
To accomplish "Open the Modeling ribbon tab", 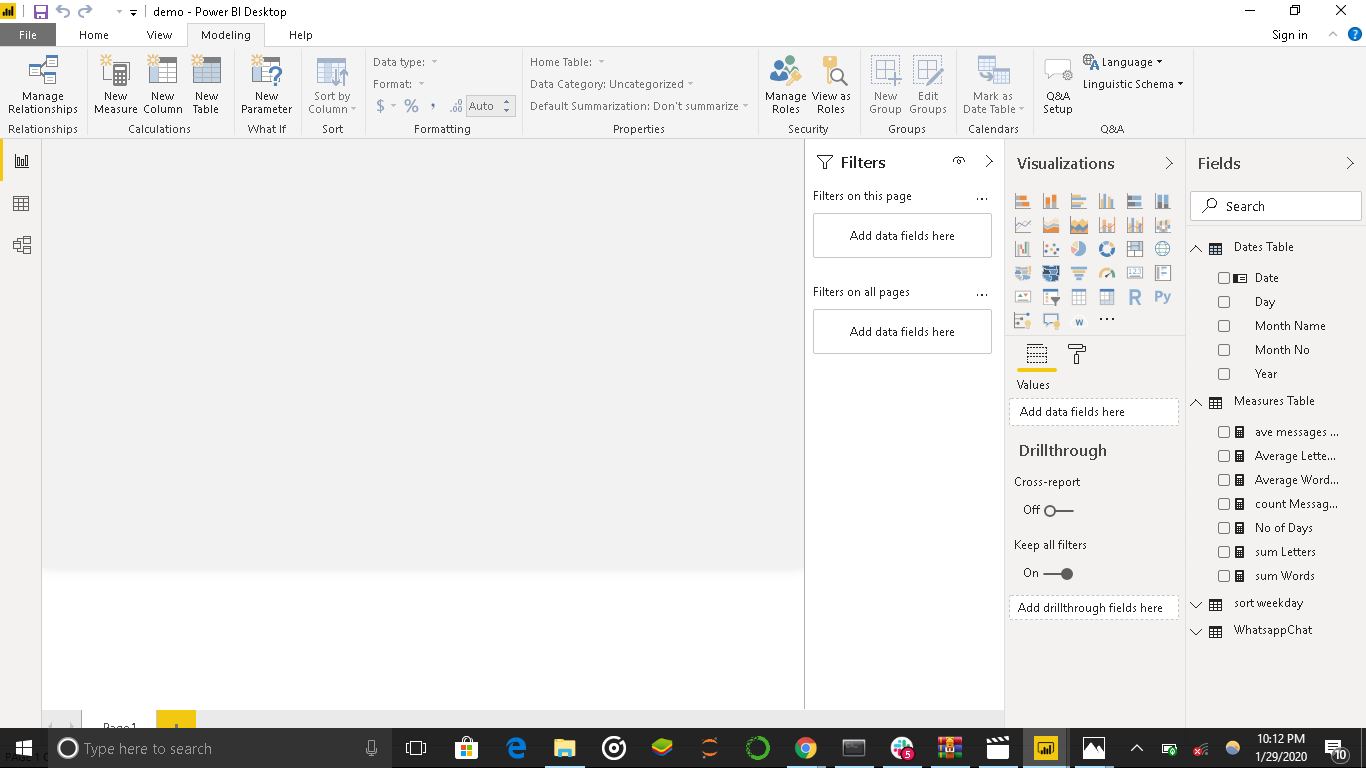I will [x=226, y=35].
